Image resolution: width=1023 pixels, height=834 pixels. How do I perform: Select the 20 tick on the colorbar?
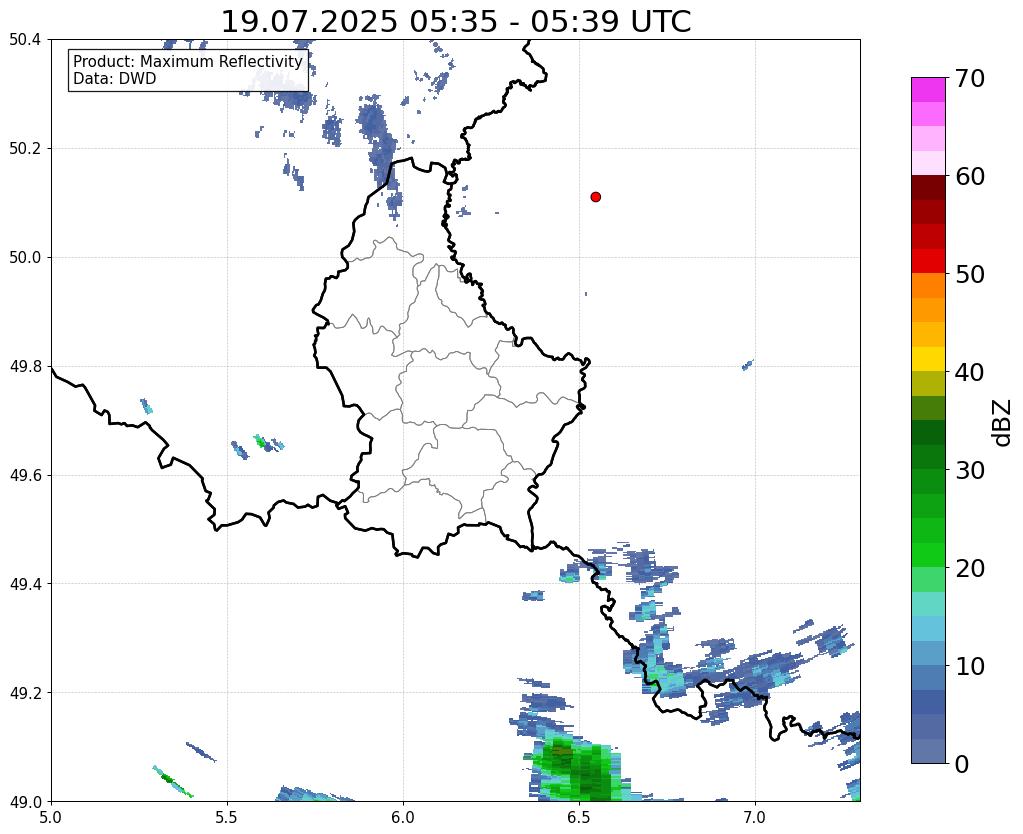(969, 568)
